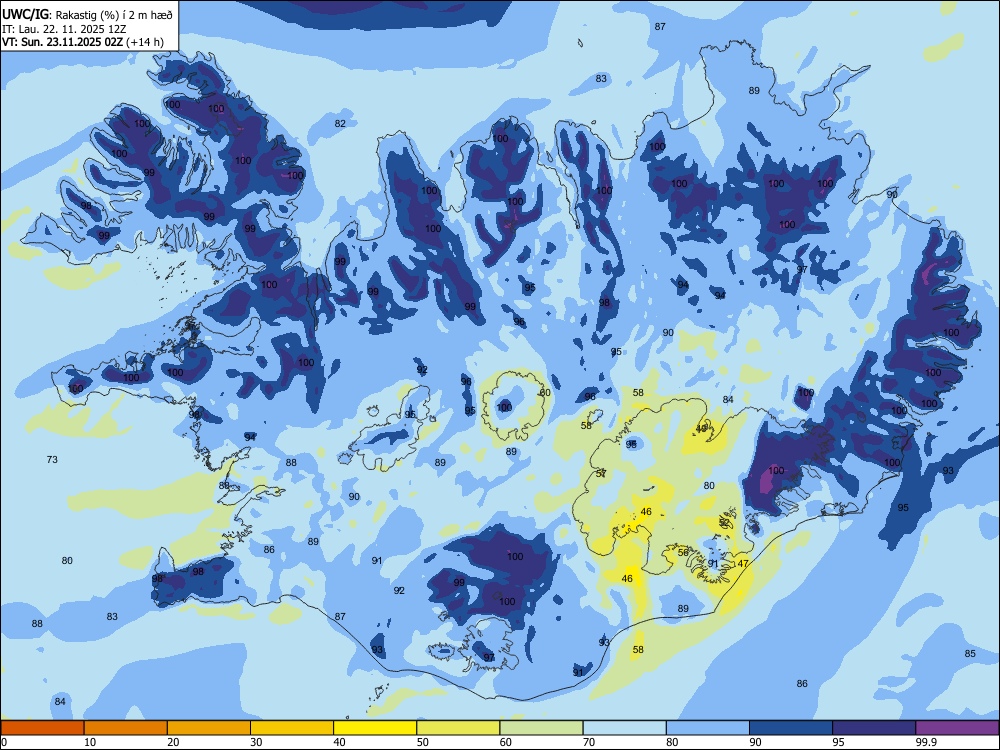Viewport: 1000px width, 750px height.
Task: Click the legend scale label 30
Action: [256, 742]
